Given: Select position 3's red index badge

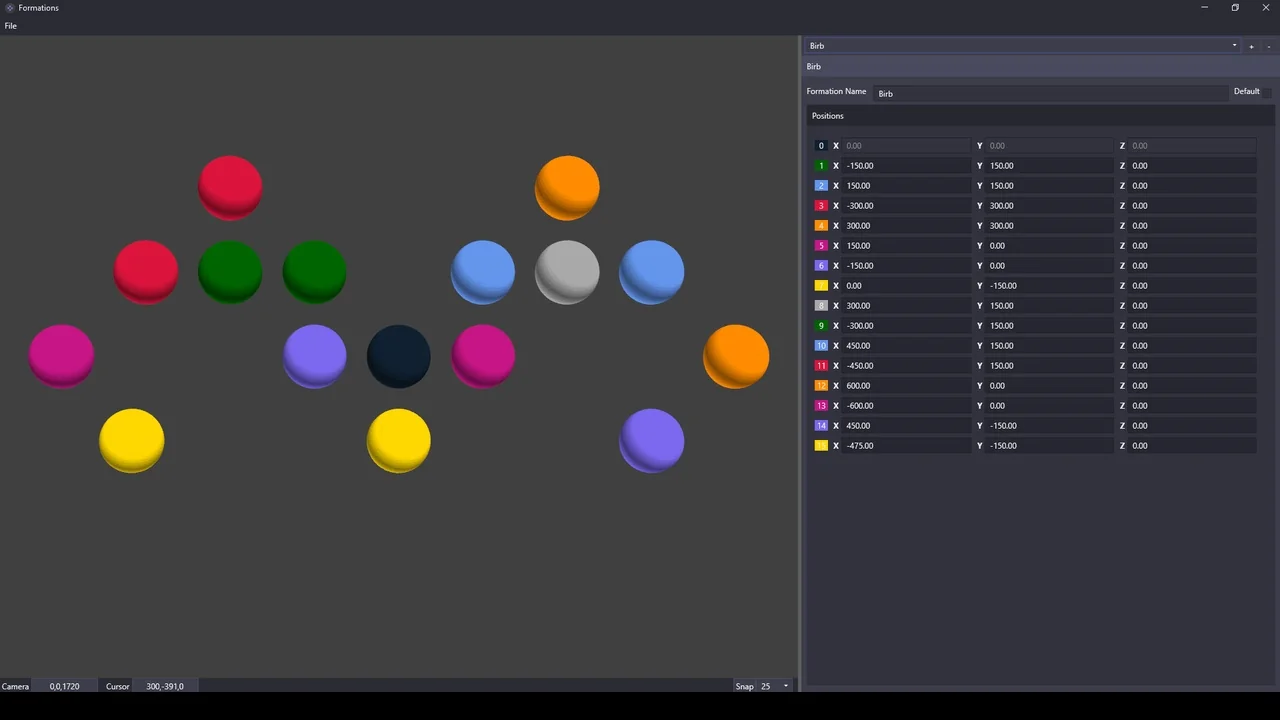Looking at the screenshot, I should (x=821, y=205).
